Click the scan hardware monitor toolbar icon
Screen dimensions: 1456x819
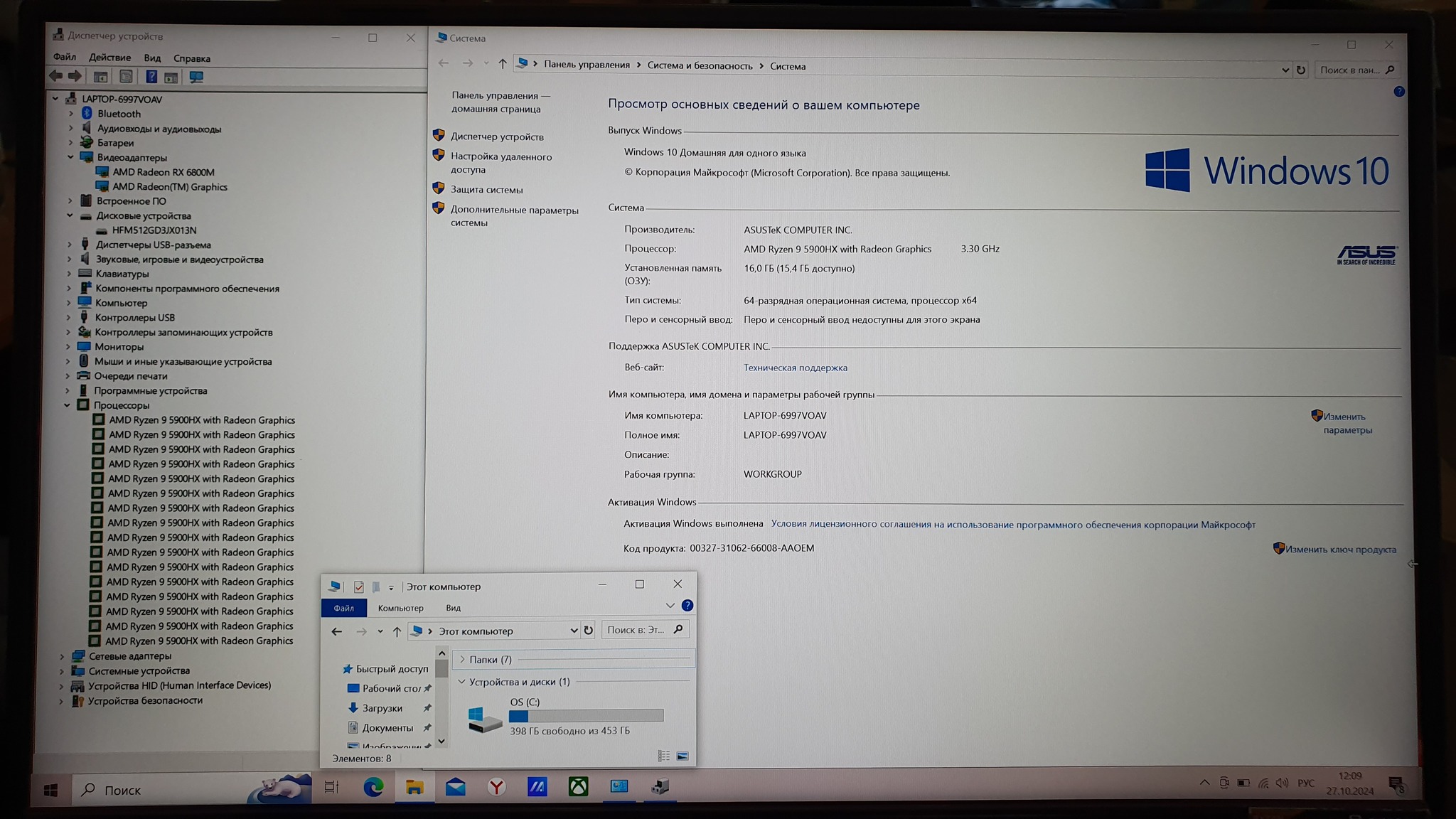(x=196, y=77)
